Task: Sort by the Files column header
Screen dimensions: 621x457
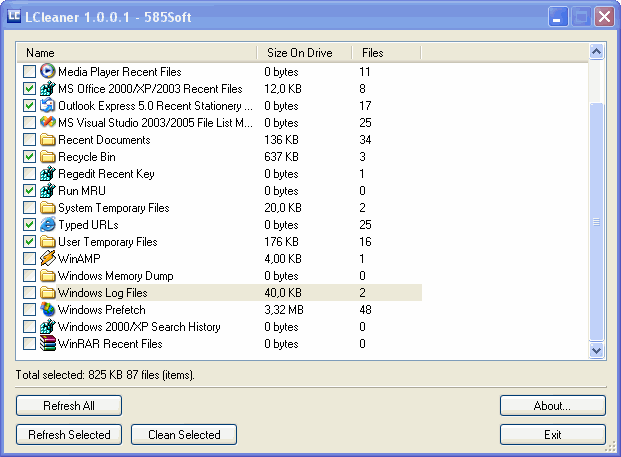Action: point(386,53)
